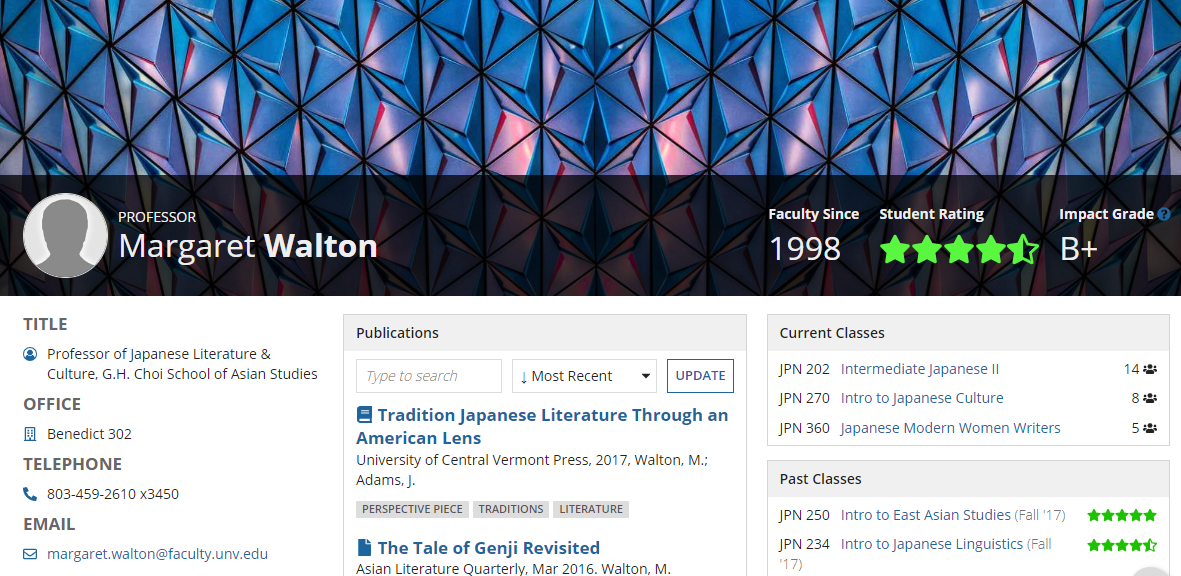Select the PERSPECTIVE PIECE tag
Image resolution: width=1181 pixels, height=576 pixels.
tap(412, 509)
